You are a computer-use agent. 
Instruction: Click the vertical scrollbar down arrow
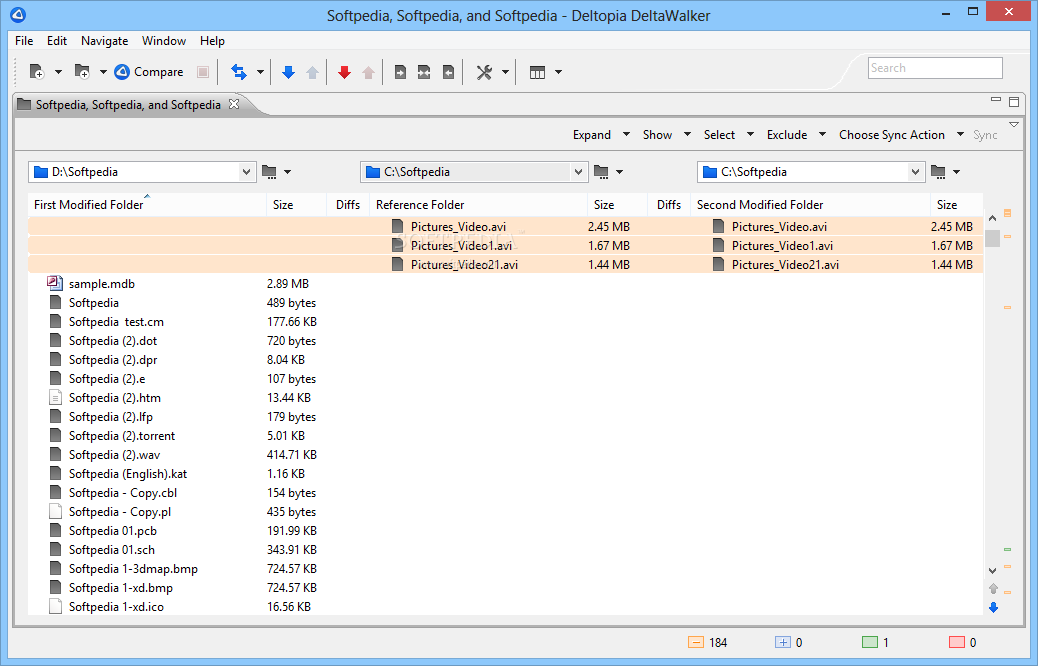tap(992, 570)
